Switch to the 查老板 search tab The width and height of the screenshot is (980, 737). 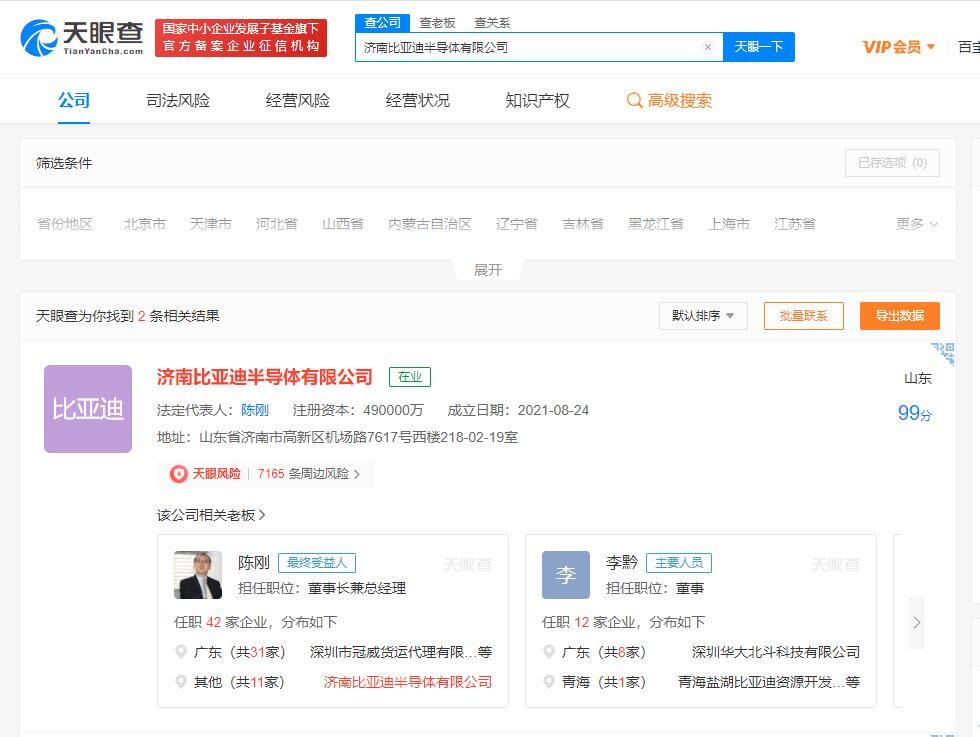[x=440, y=22]
